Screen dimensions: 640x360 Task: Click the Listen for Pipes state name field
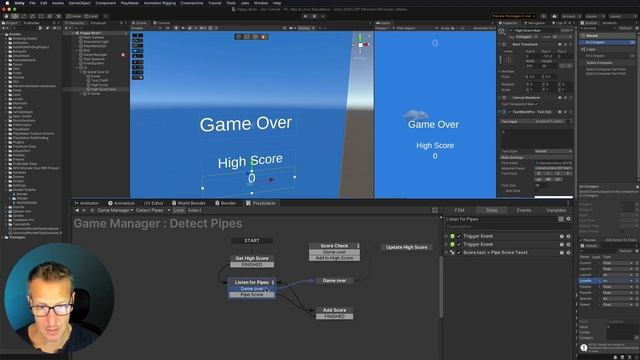coord(501,219)
